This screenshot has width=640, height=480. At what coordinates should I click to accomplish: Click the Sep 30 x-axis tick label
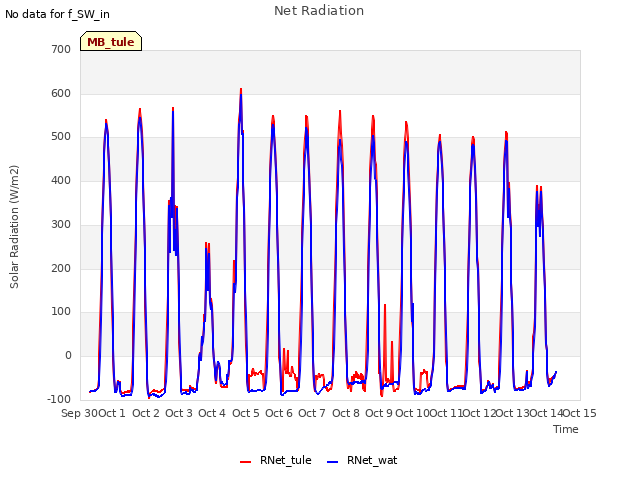click(x=79, y=413)
